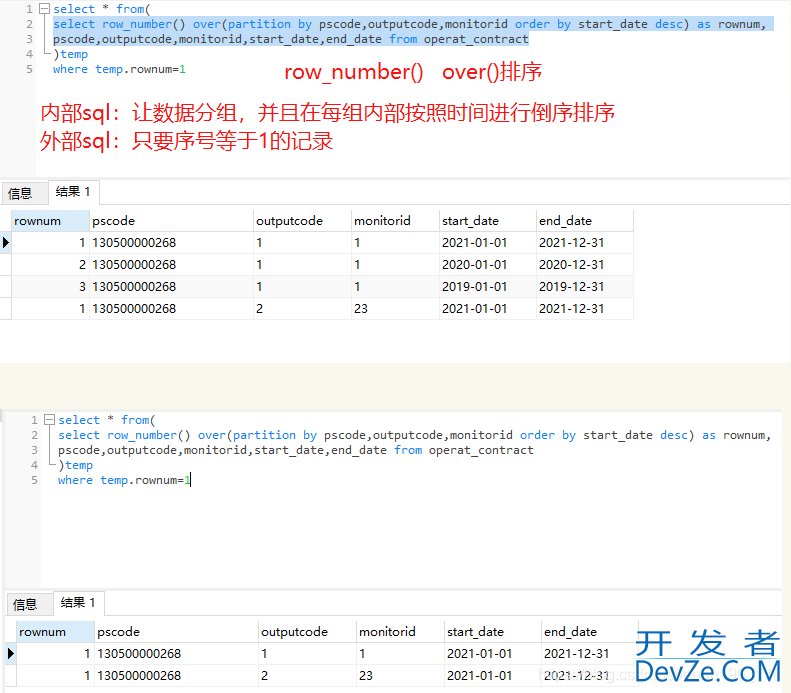Select rownum cell 3 in upper grid

pyautogui.click(x=50, y=286)
